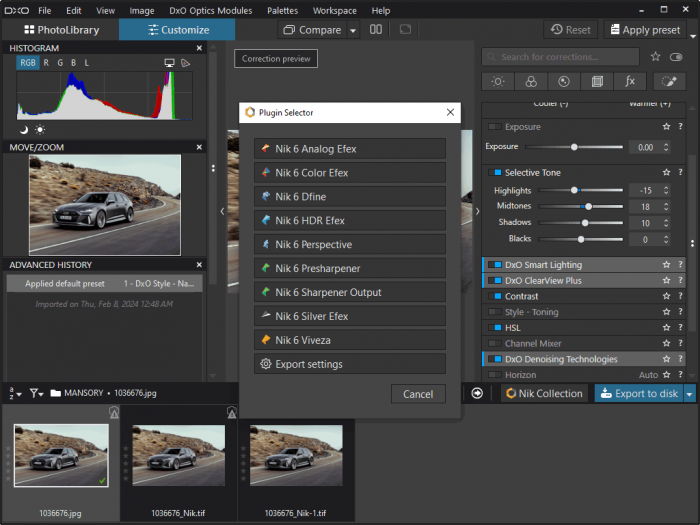Image resolution: width=700 pixels, height=525 pixels.
Task: Click Cancel in Plugin Selector dialog
Action: click(418, 394)
